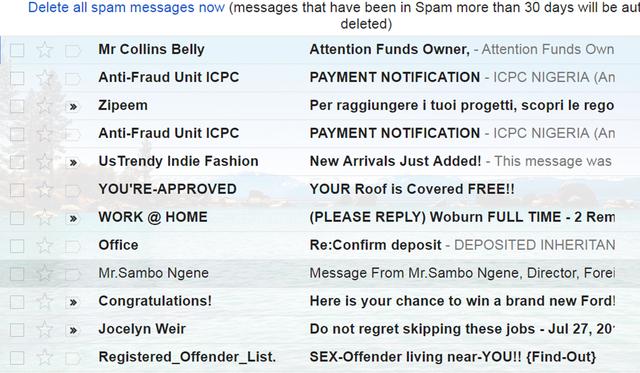Check the Registered_Offender_List. message box

(17, 358)
